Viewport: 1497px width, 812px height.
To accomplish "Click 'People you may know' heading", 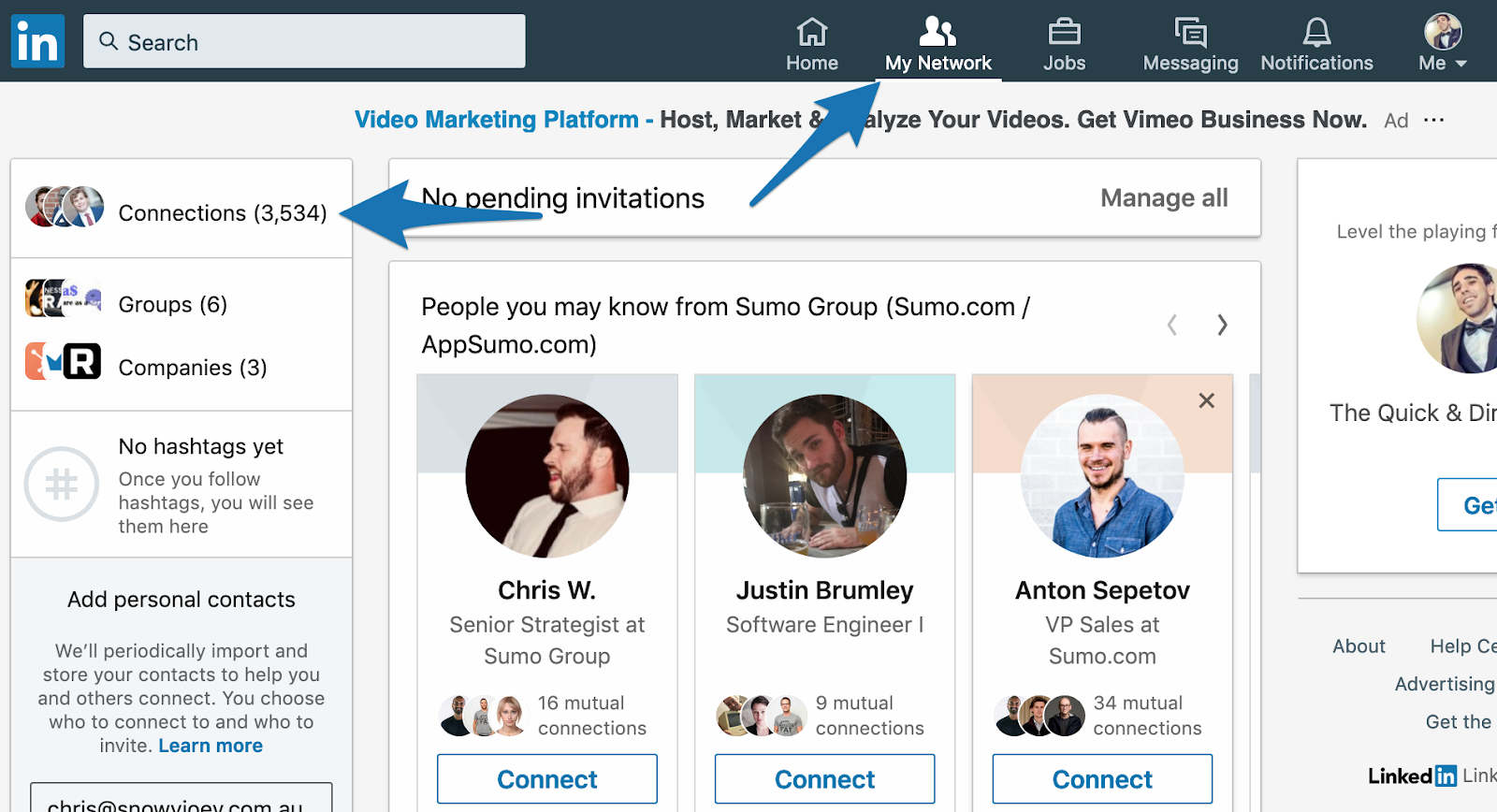I will tap(725, 326).
